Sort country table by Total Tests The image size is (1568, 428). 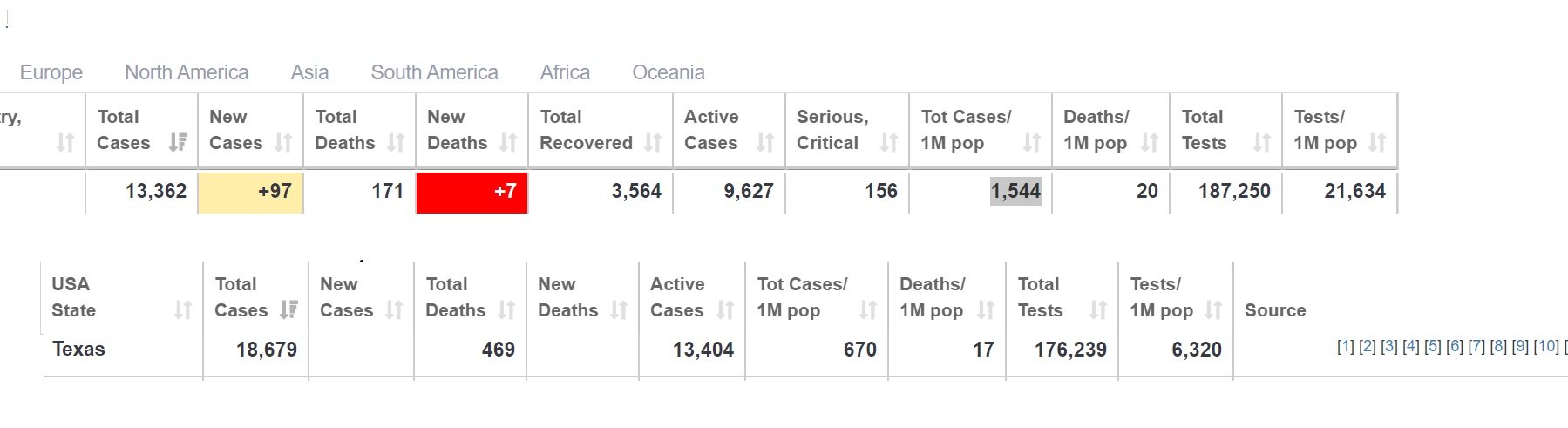click(x=1225, y=130)
